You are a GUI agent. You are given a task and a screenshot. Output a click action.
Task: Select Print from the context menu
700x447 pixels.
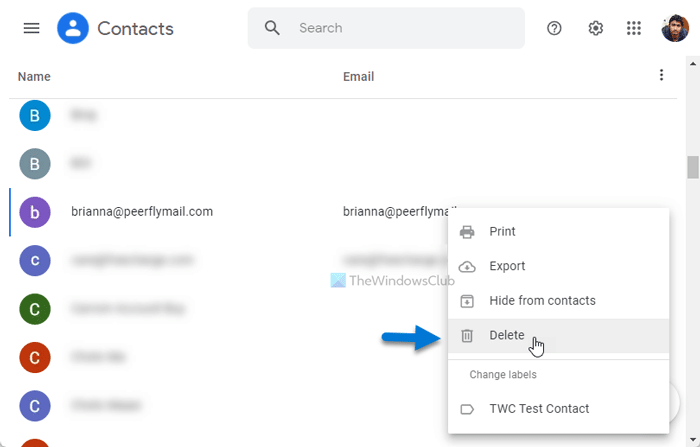click(x=502, y=231)
